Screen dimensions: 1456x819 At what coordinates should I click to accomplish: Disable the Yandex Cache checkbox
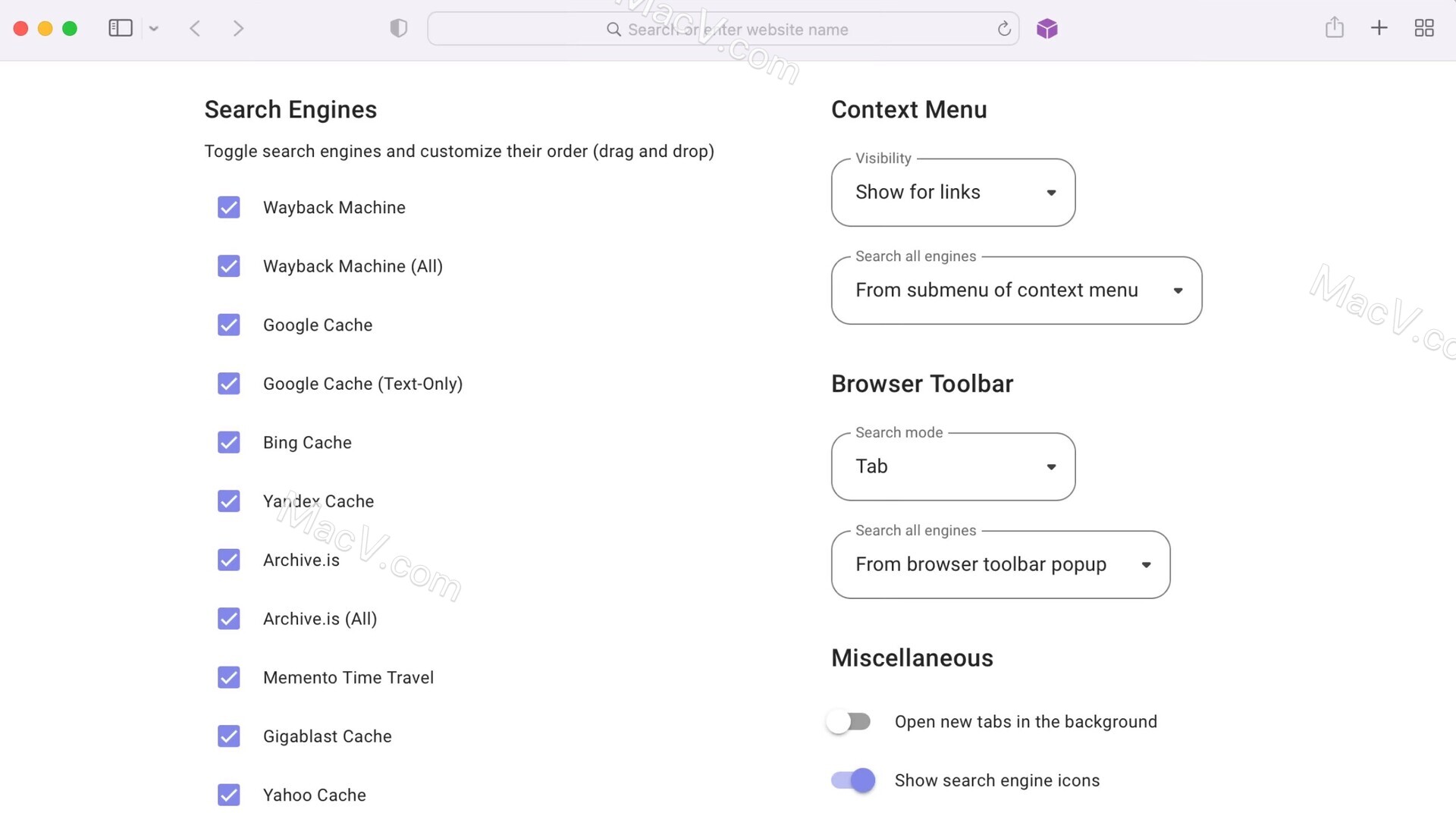tap(229, 501)
